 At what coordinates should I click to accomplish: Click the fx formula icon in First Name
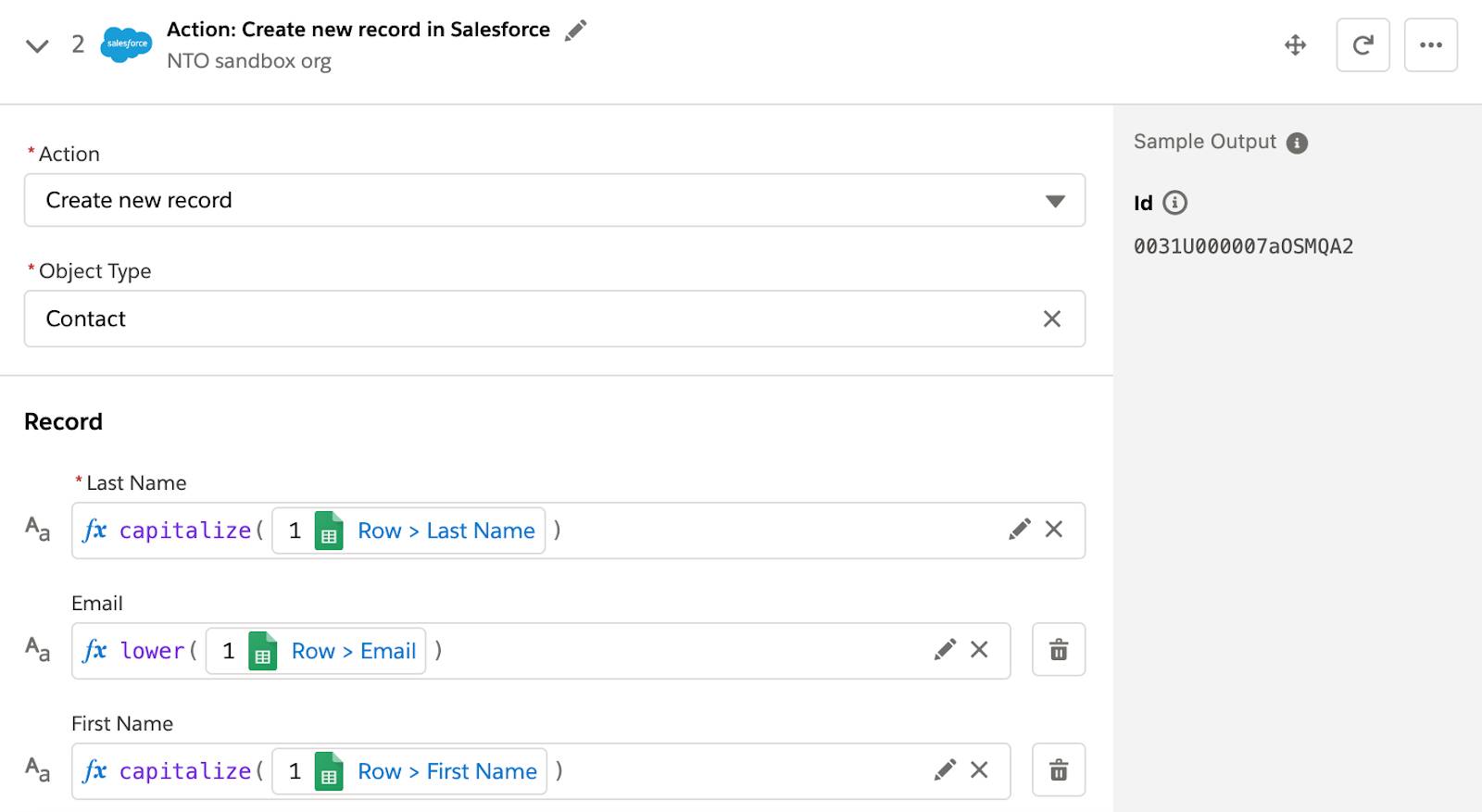coord(94,770)
